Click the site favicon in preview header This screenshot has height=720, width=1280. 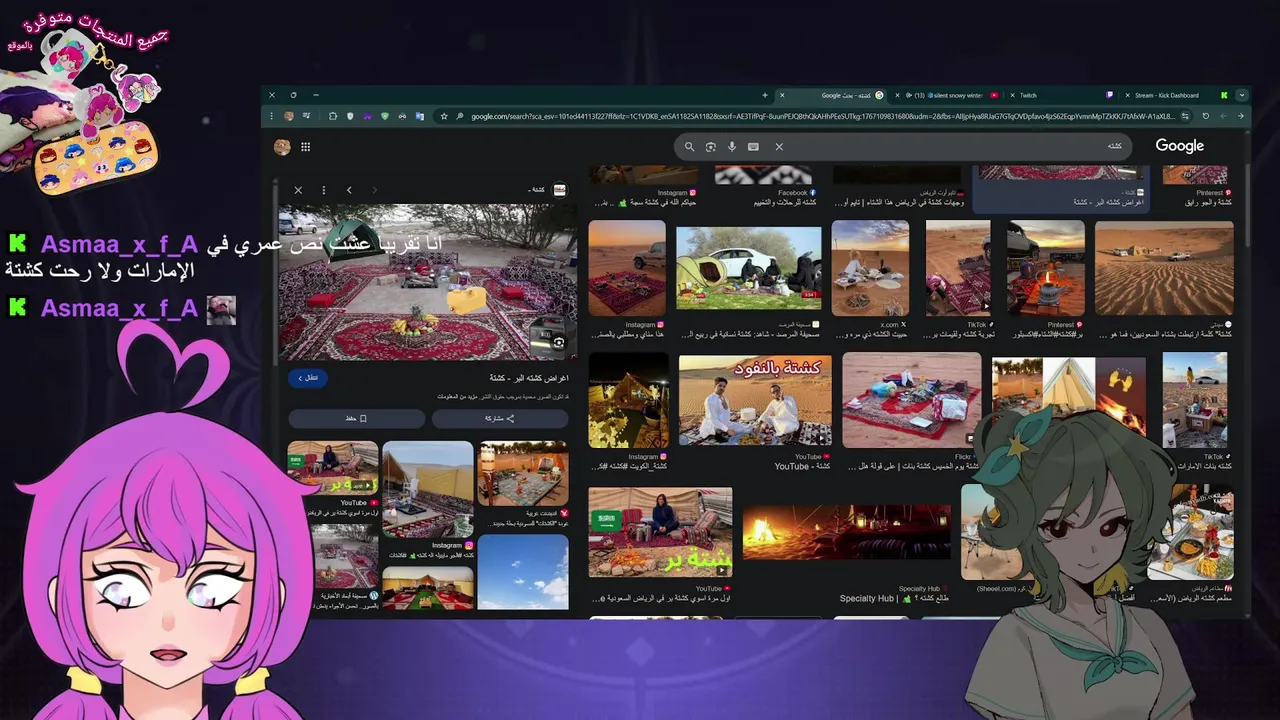coord(560,190)
